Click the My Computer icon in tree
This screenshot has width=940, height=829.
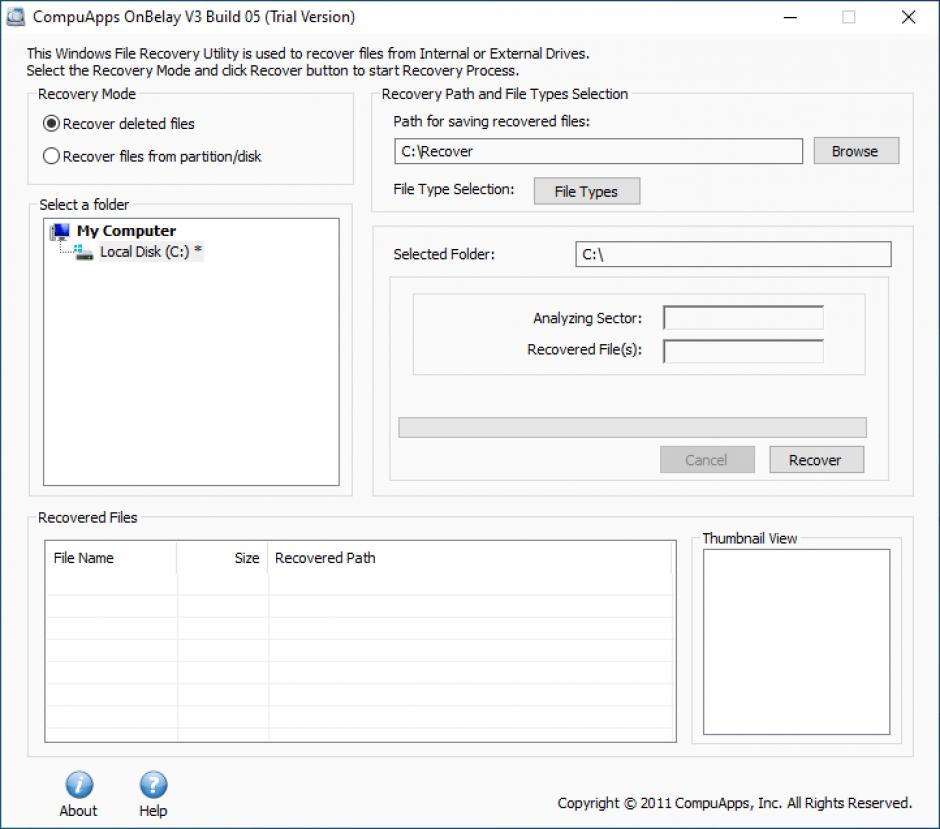(x=60, y=231)
